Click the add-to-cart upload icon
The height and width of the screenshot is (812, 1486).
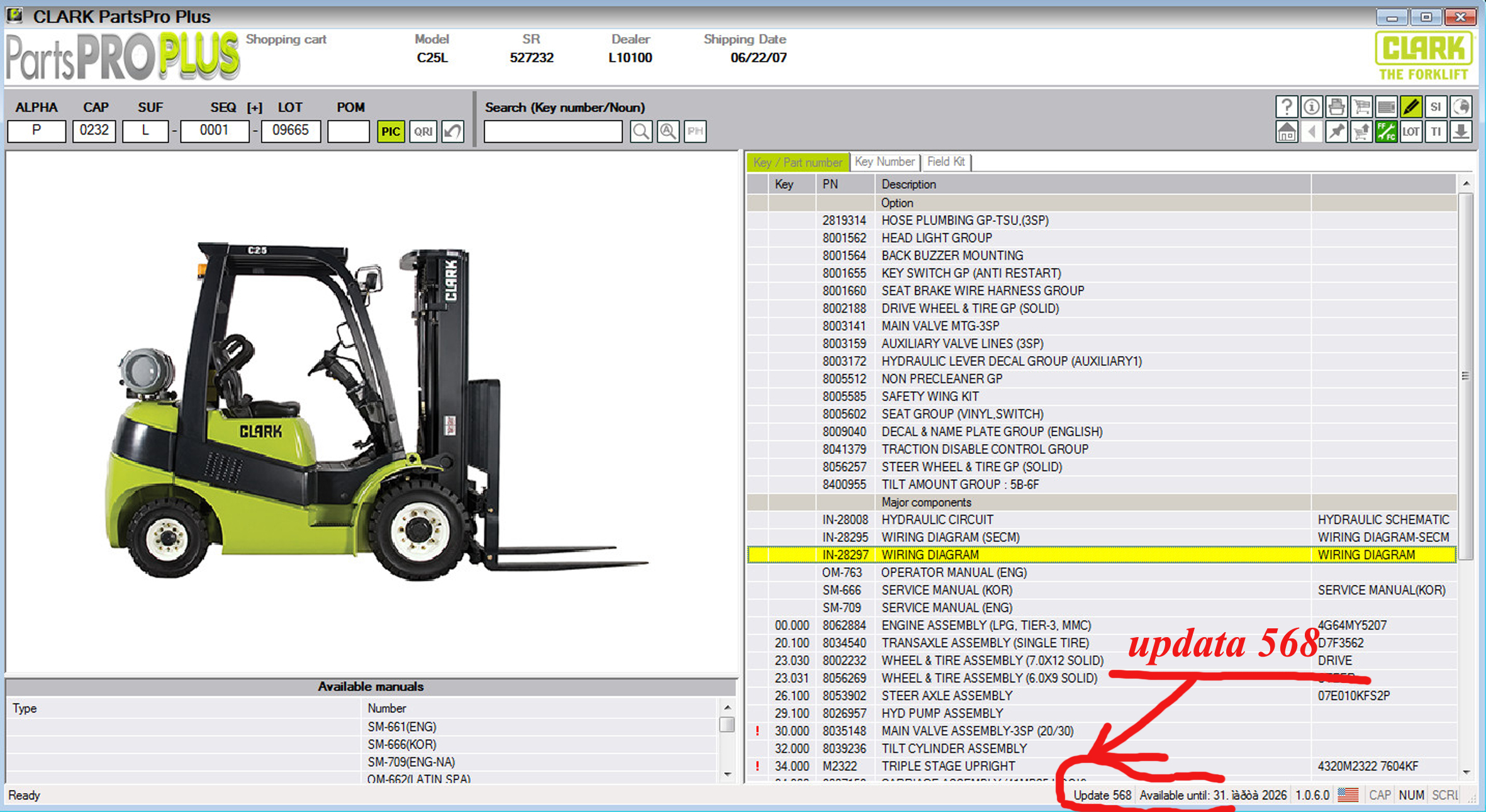point(1361,132)
